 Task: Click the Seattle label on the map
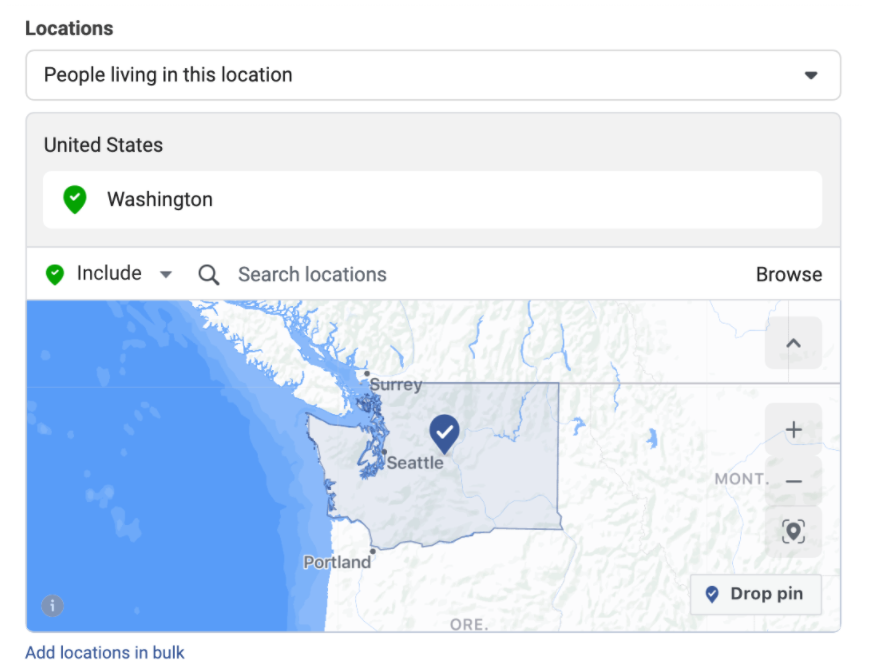click(415, 463)
